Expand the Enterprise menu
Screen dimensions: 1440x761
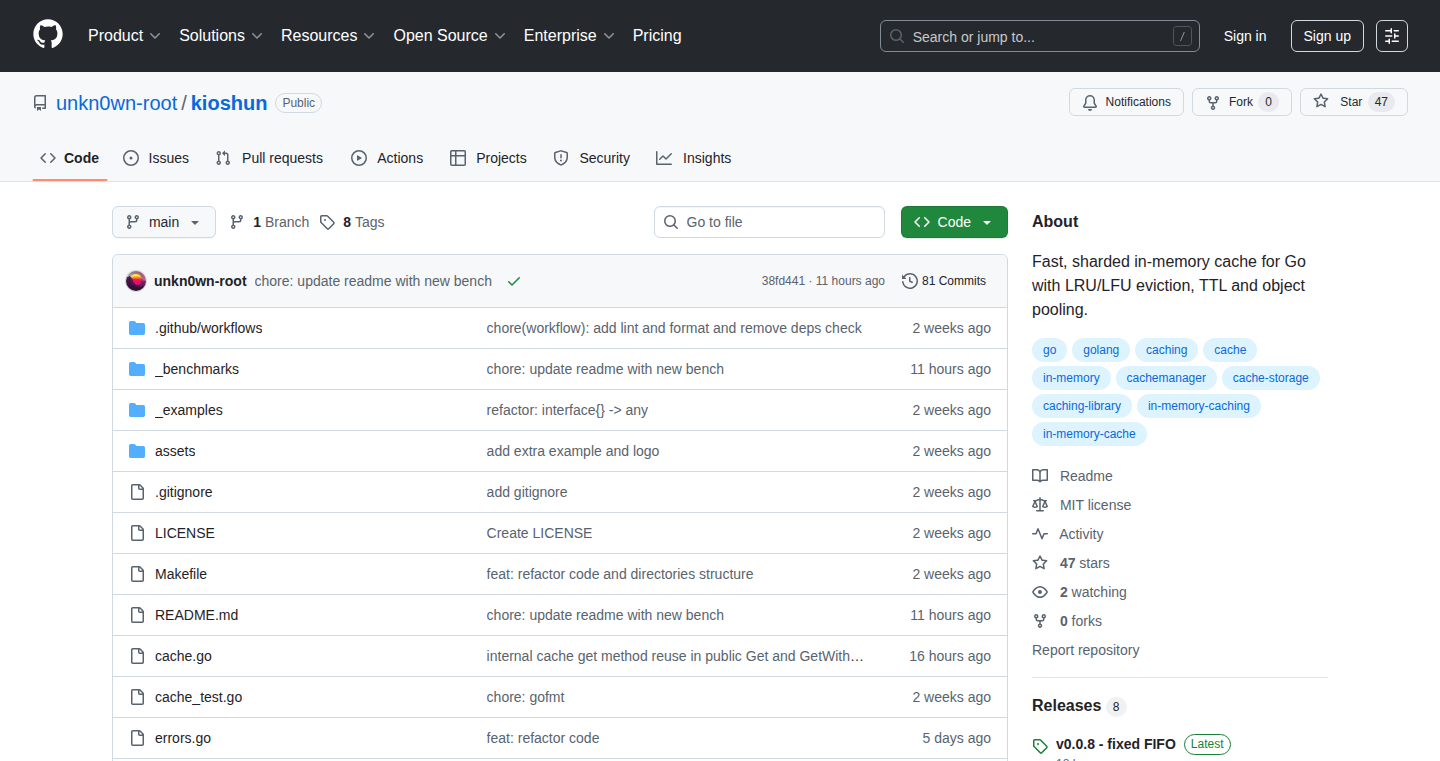[569, 36]
